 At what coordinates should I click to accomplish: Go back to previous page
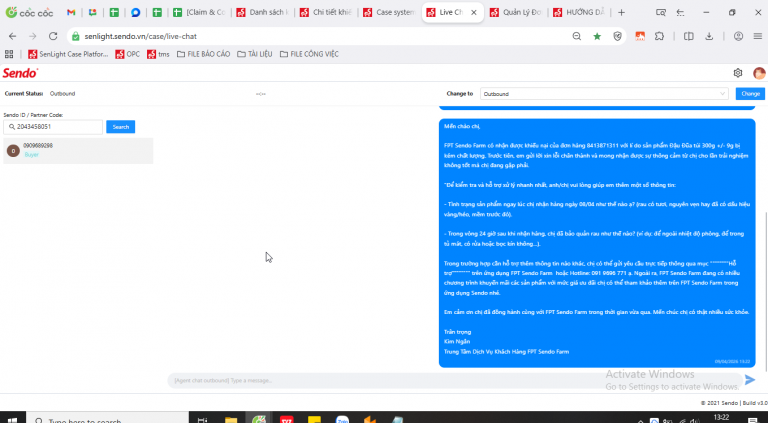coord(13,36)
